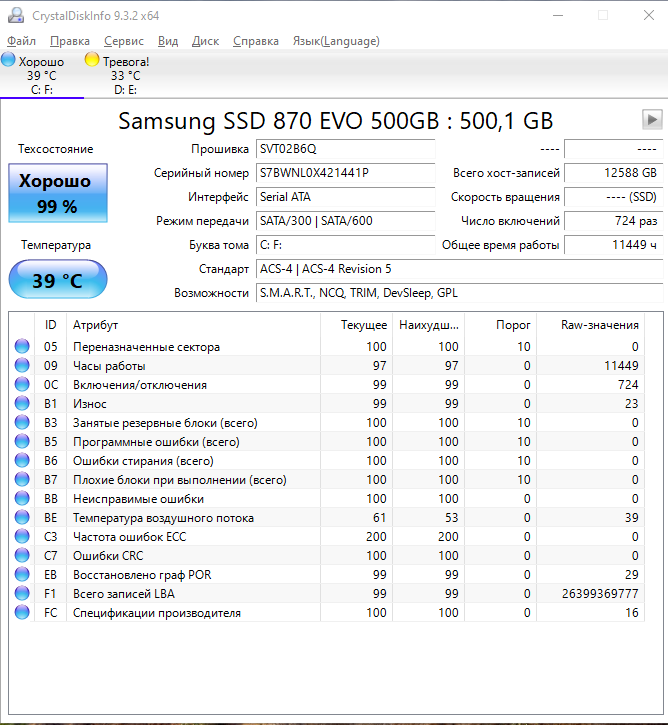The width and height of the screenshot is (668, 725).
Task: Click the Атрибут column header
Action: click(x=193, y=325)
